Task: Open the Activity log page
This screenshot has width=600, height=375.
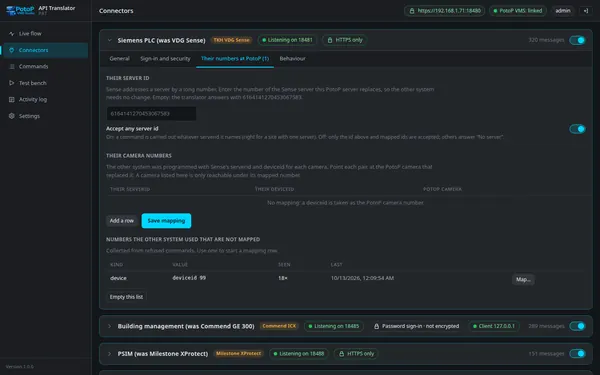Action: click(45, 99)
